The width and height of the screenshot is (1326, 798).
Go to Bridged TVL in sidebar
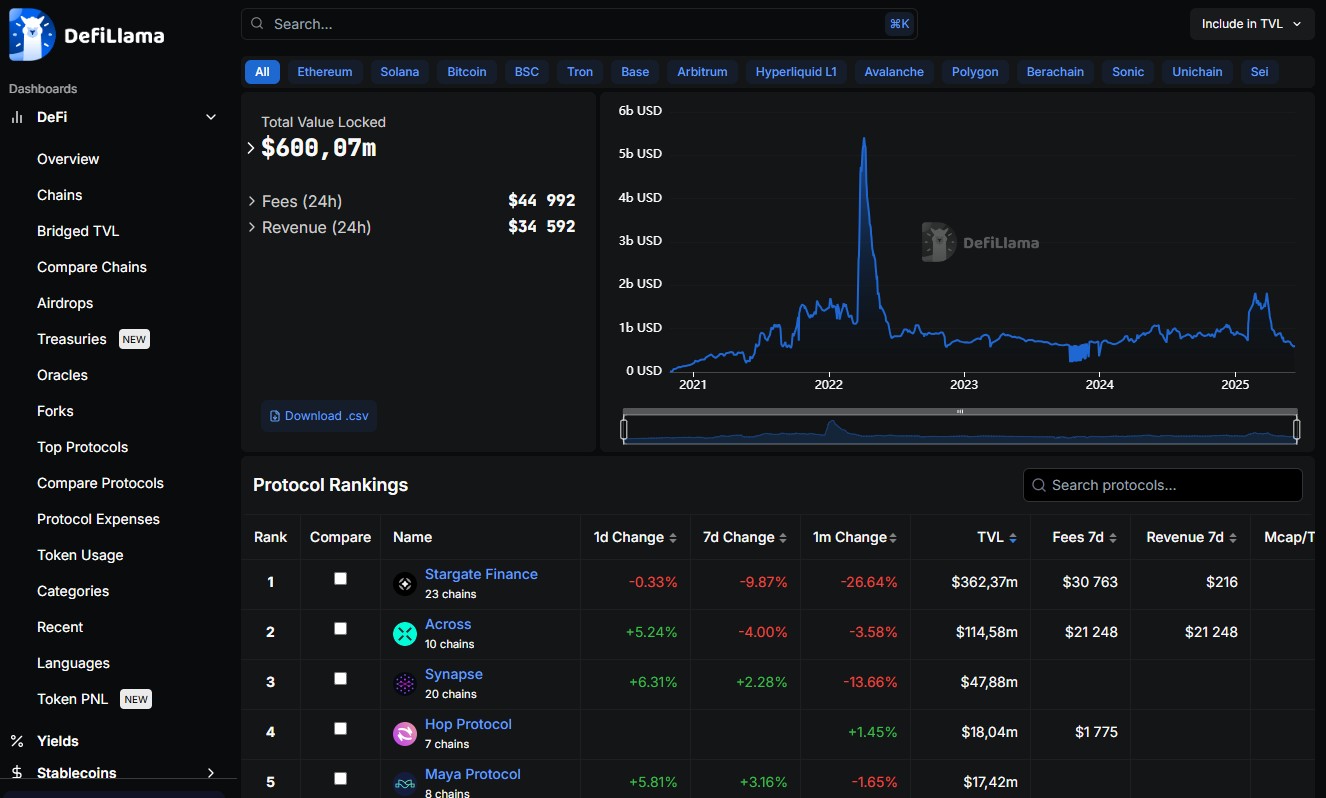click(78, 231)
